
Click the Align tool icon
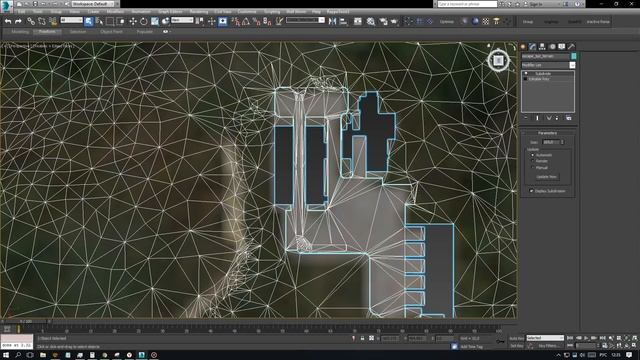point(343,21)
